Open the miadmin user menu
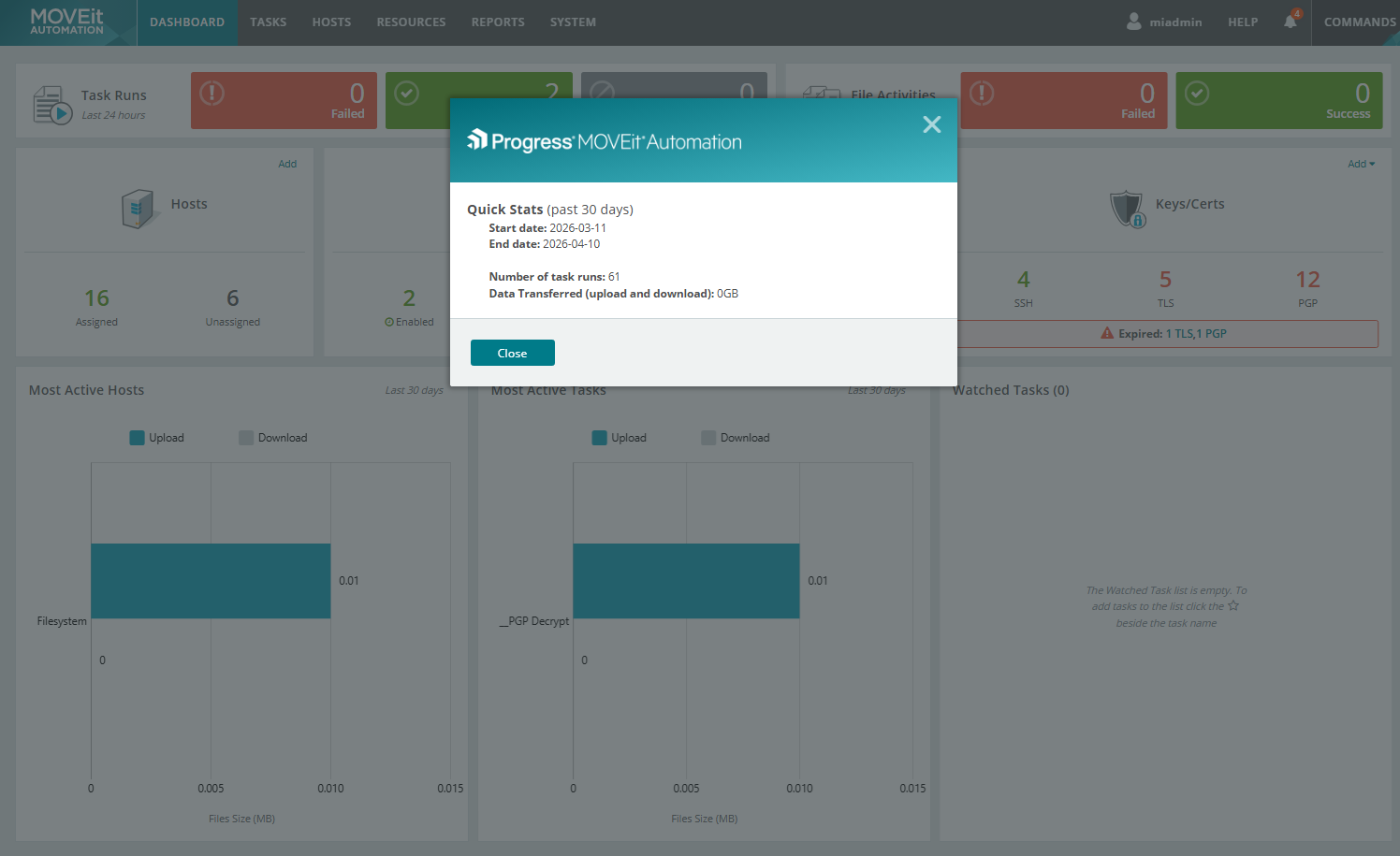 click(x=1164, y=22)
